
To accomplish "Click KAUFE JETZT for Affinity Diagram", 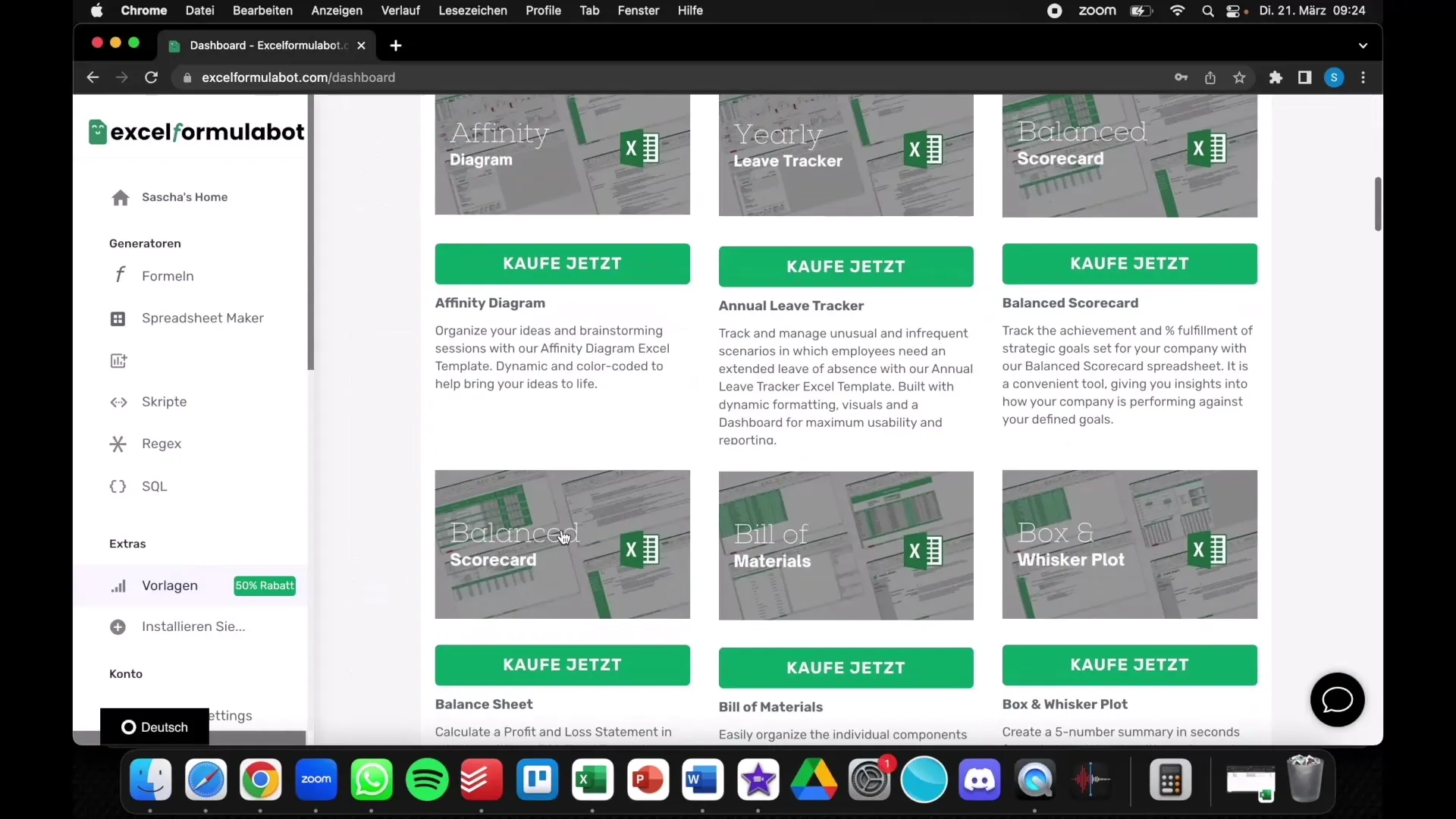I will point(562,264).
